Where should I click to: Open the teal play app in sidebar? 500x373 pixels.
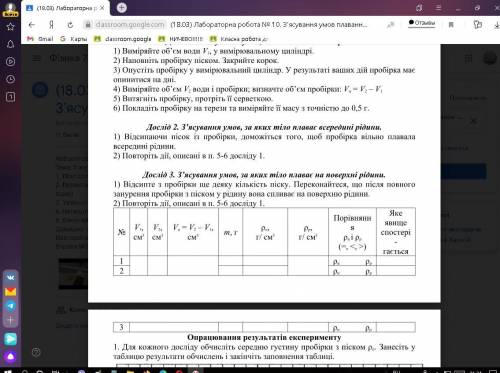[x=11, y=339]
